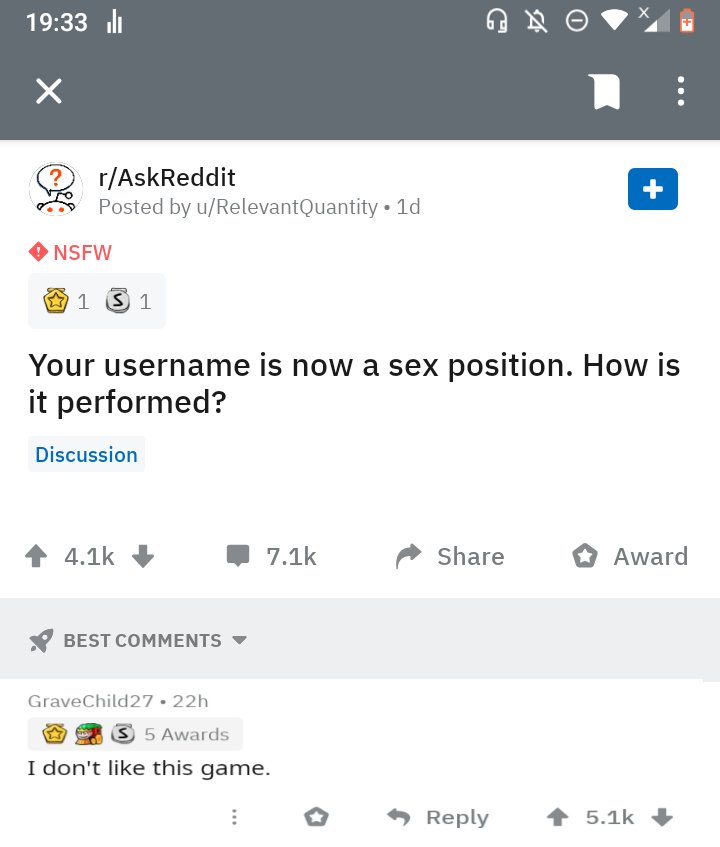The width and height of the screenshot is (720, 847).
Task: Open the r/AskReddit subreddit link
Action: 167,177
